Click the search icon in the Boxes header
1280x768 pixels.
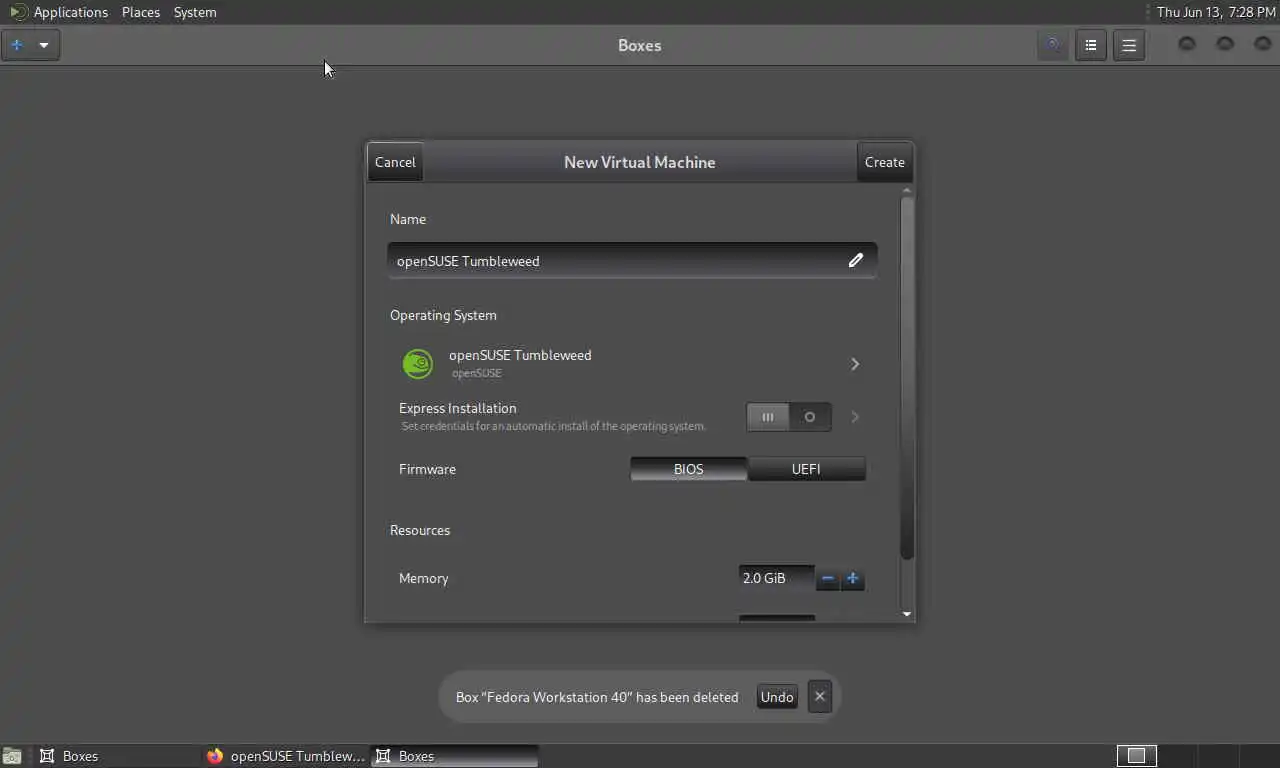tap(1052, 45)
